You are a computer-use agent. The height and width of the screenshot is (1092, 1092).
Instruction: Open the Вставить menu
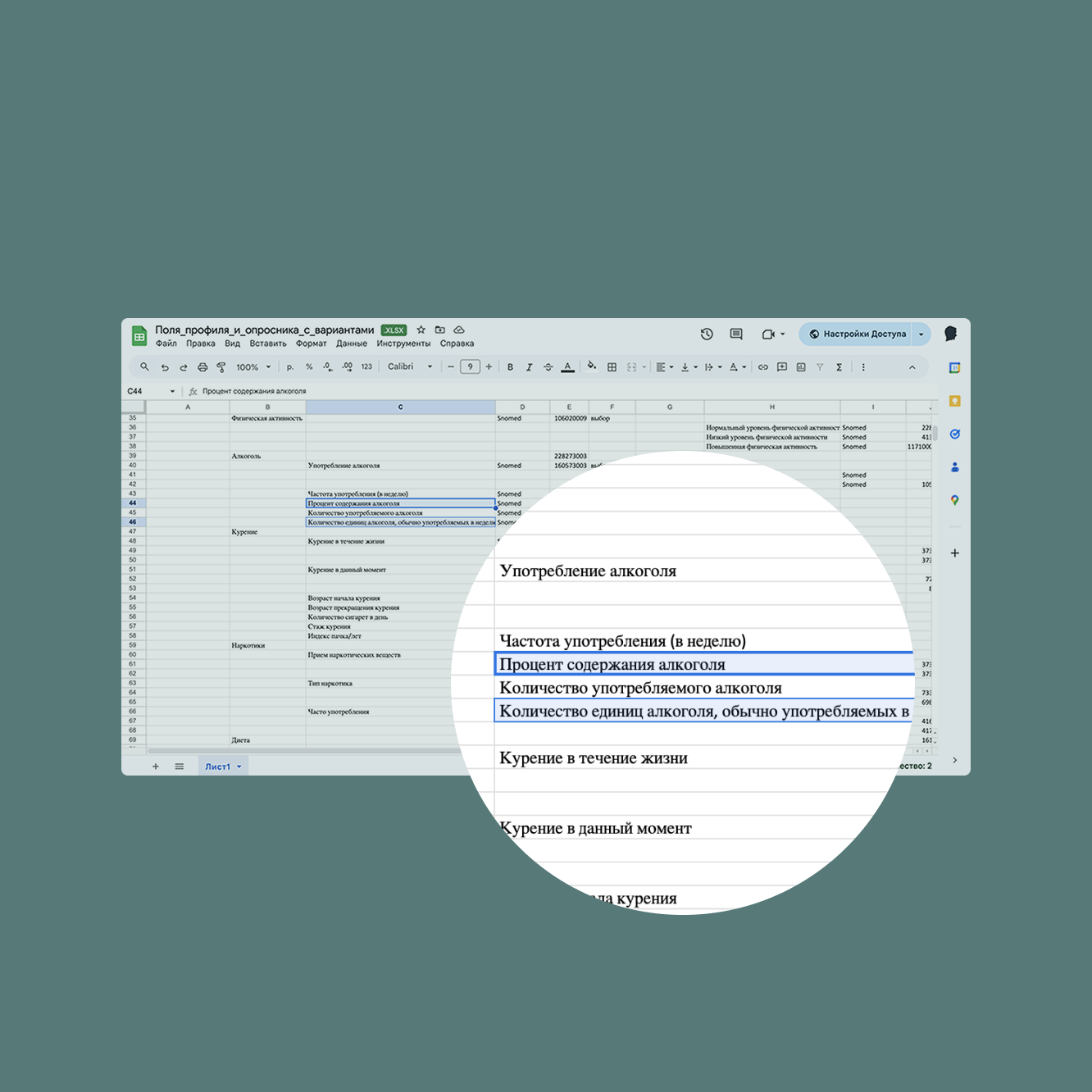coord(268,344)
